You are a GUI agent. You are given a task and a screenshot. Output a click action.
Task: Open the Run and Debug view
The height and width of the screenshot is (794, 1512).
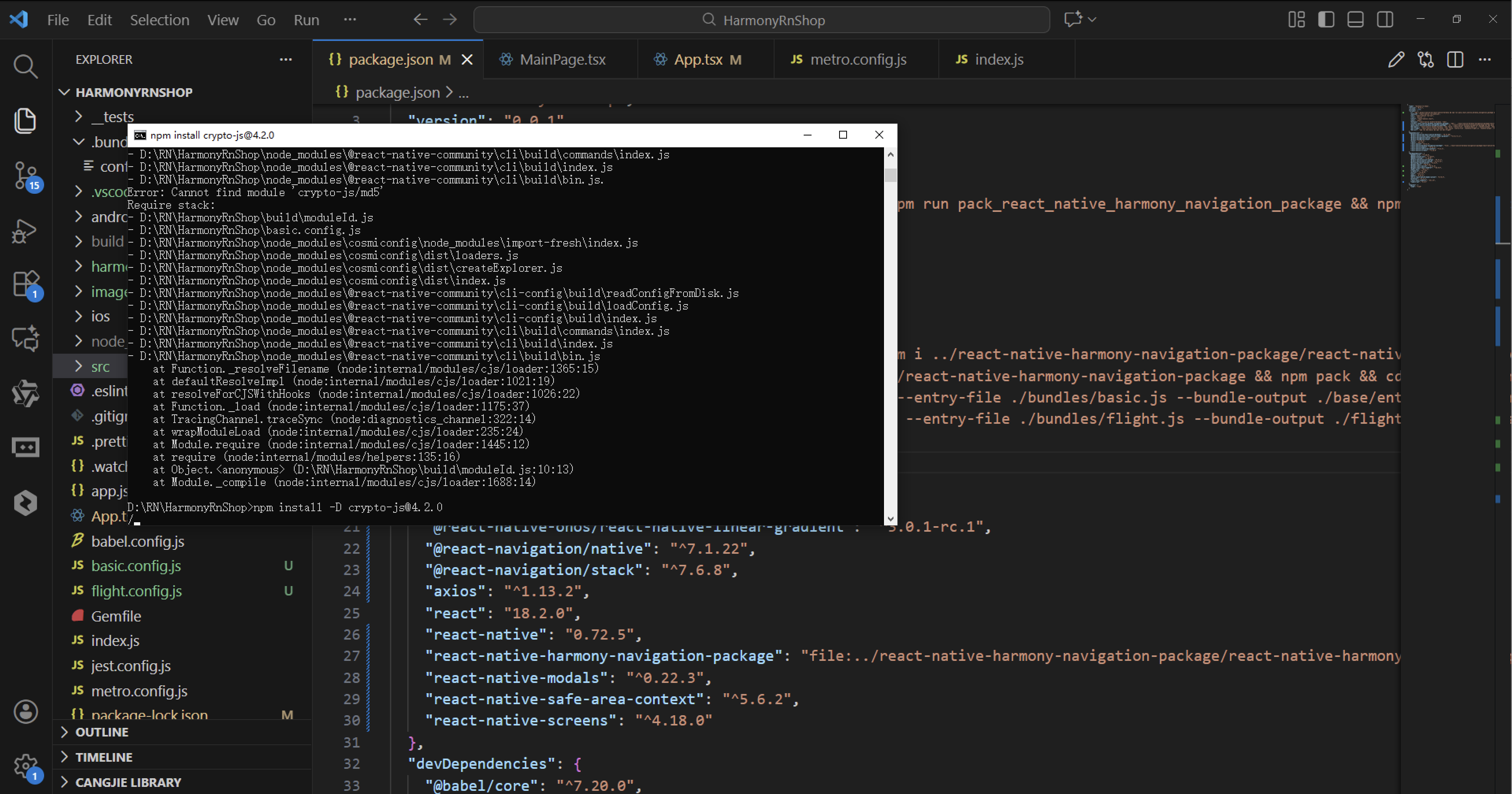[x=25, y=231]
